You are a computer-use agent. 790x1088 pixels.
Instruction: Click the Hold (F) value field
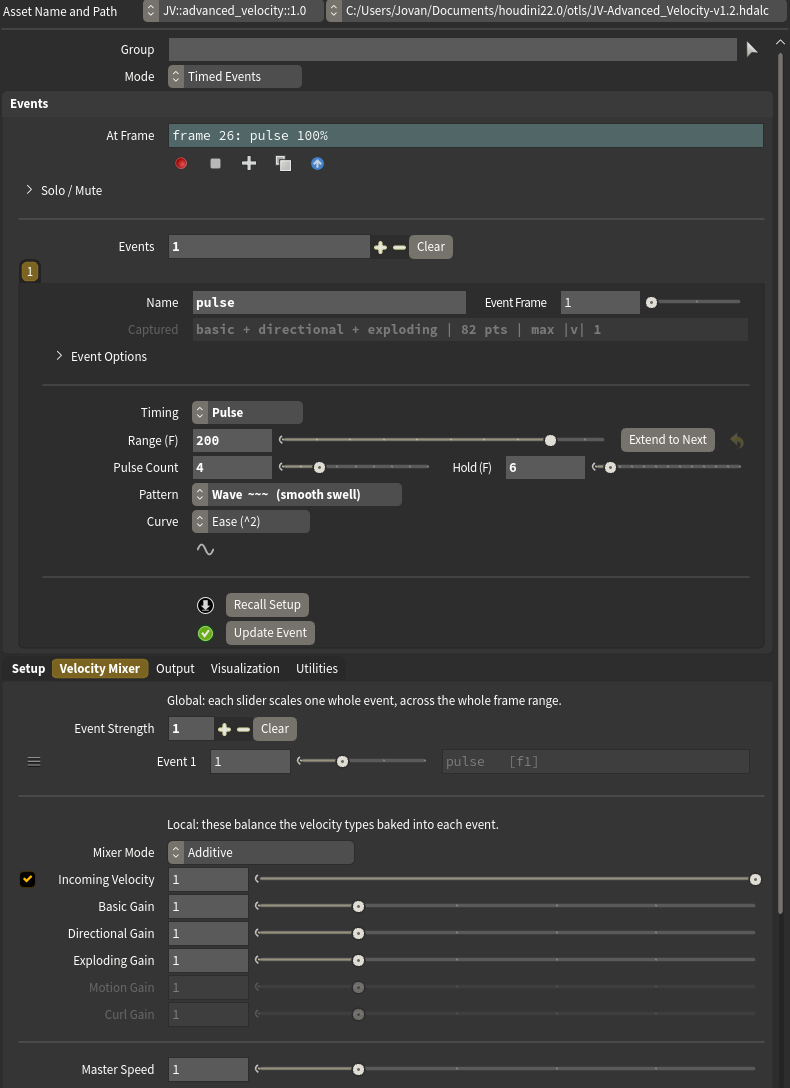(545, 467)
